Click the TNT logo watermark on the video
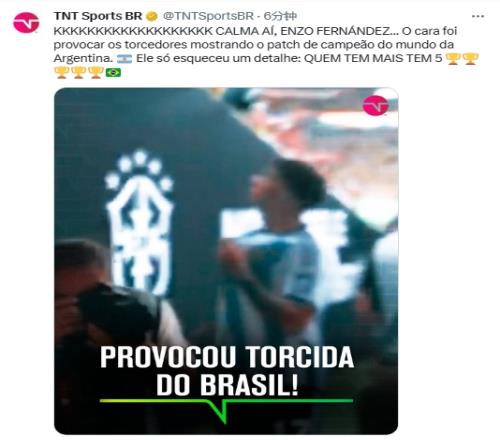The width and height of the screenshot is (500, 440). click(x=375, y=105)
